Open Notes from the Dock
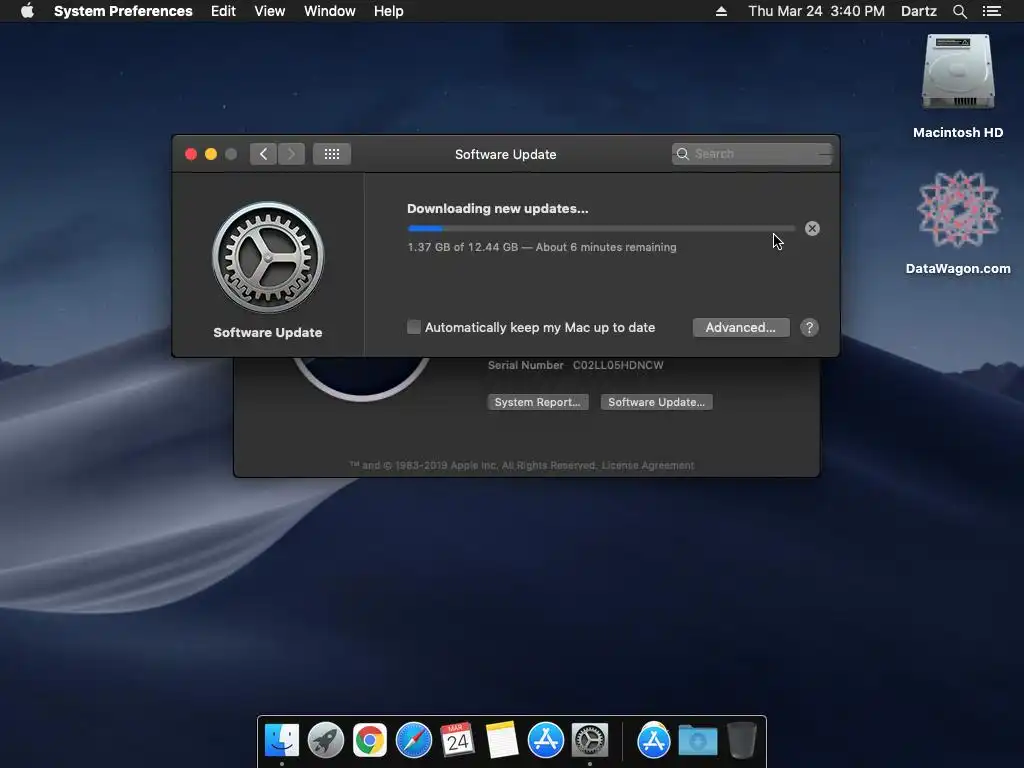 [x=502, y=741]
